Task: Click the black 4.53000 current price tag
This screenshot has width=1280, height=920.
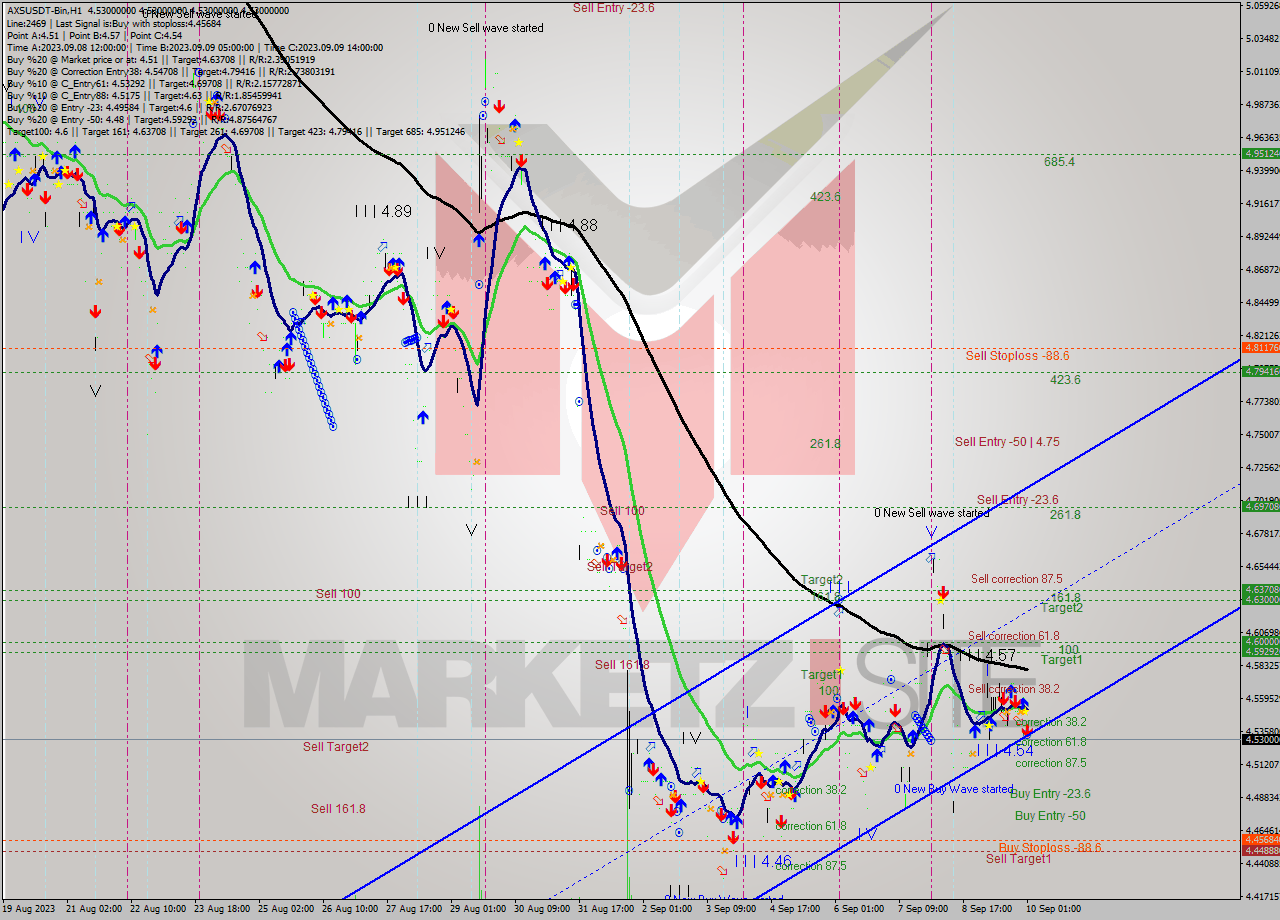Action: (x=1260, y=739)
